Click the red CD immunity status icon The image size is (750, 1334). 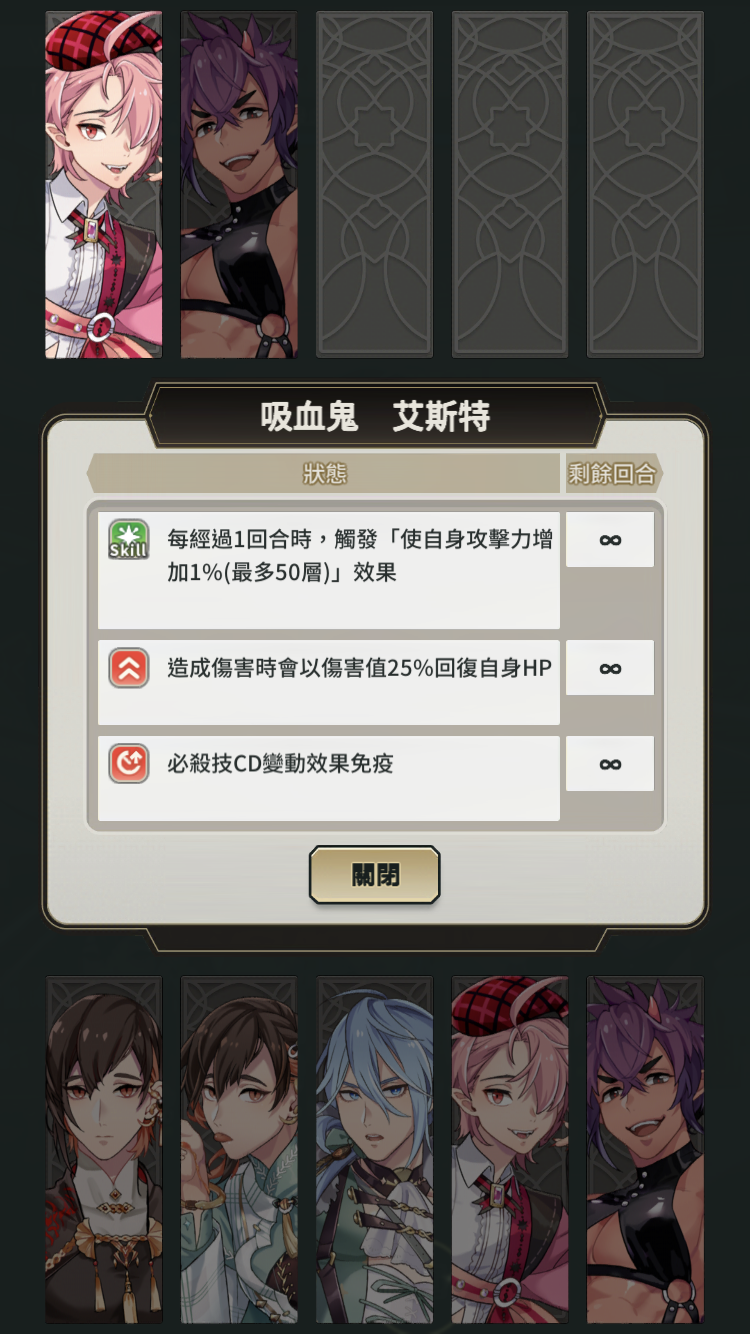pos(129,764)
